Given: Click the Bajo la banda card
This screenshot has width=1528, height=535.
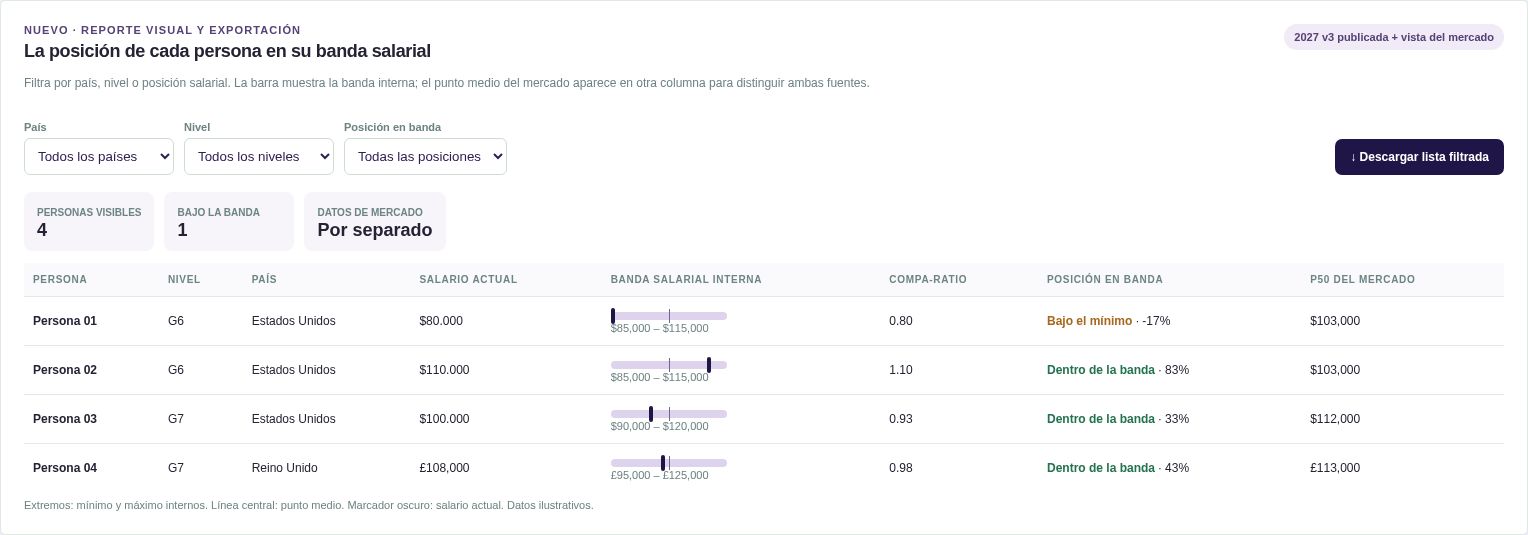Looking at the screenshot, I should (x=229, y=221).
